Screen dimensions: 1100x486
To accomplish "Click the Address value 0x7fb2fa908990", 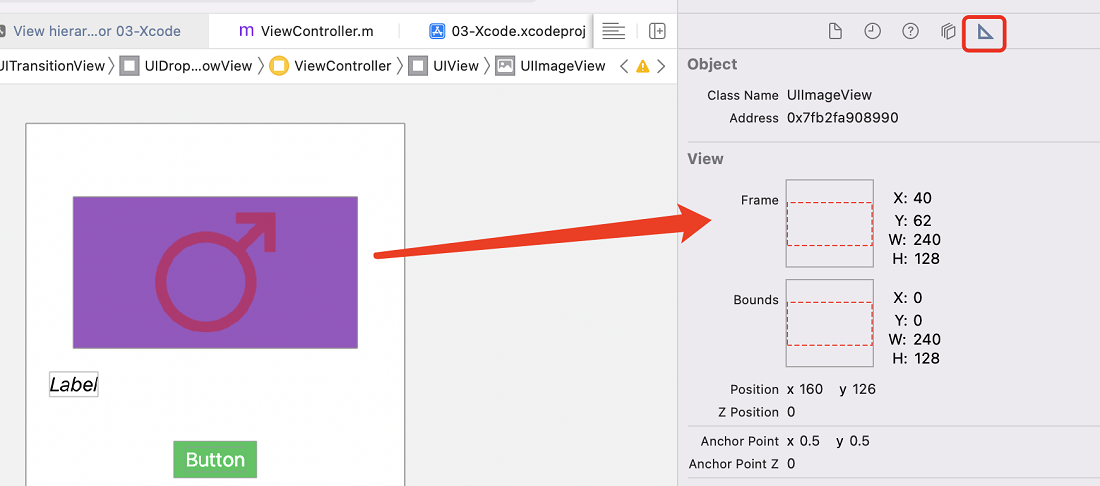I will point(843,118).
